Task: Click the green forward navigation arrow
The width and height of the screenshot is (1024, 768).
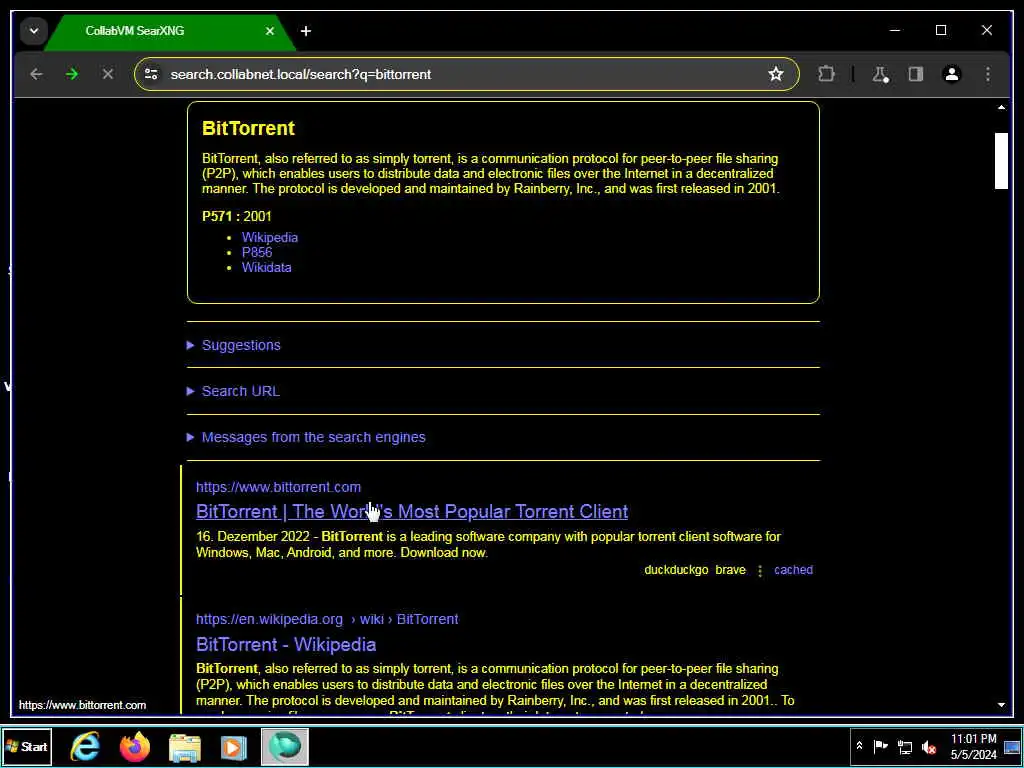Action: tap(72, 74)
